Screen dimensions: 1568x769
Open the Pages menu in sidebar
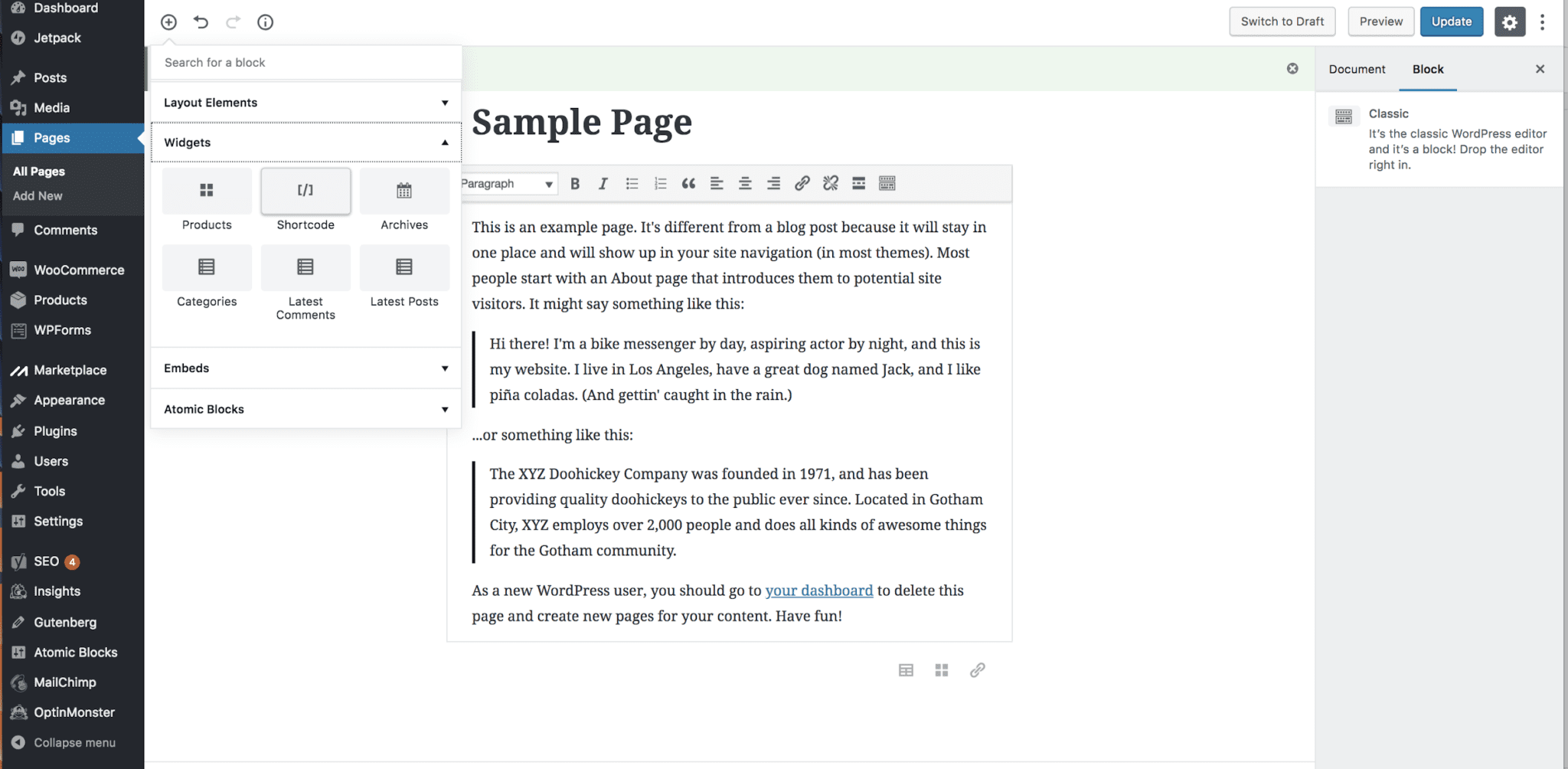click(51, 138)
